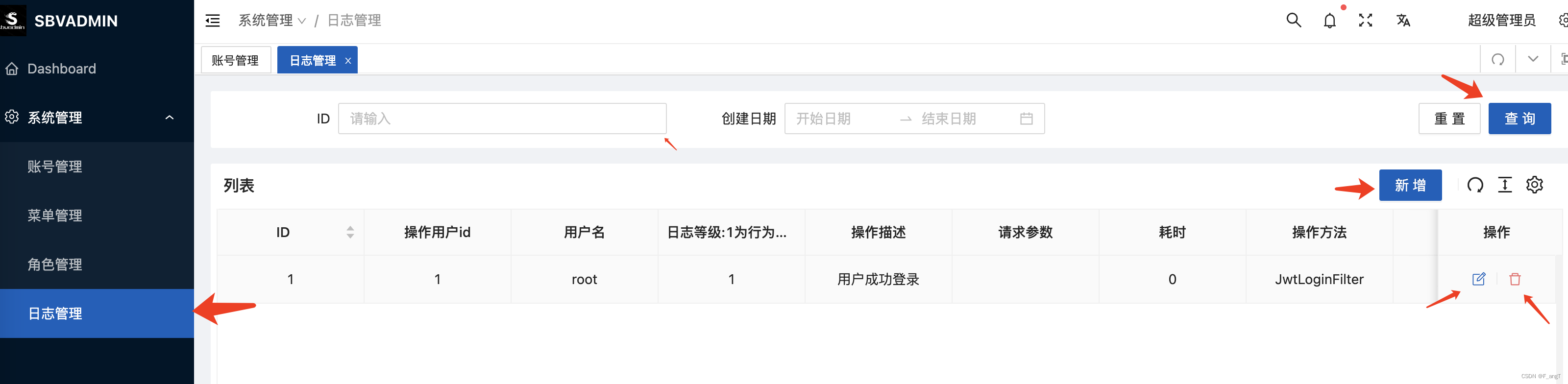Viewport: 1568px width, 384px height.
Task: Click the 操作描述 column header
Action: point(879,232)
